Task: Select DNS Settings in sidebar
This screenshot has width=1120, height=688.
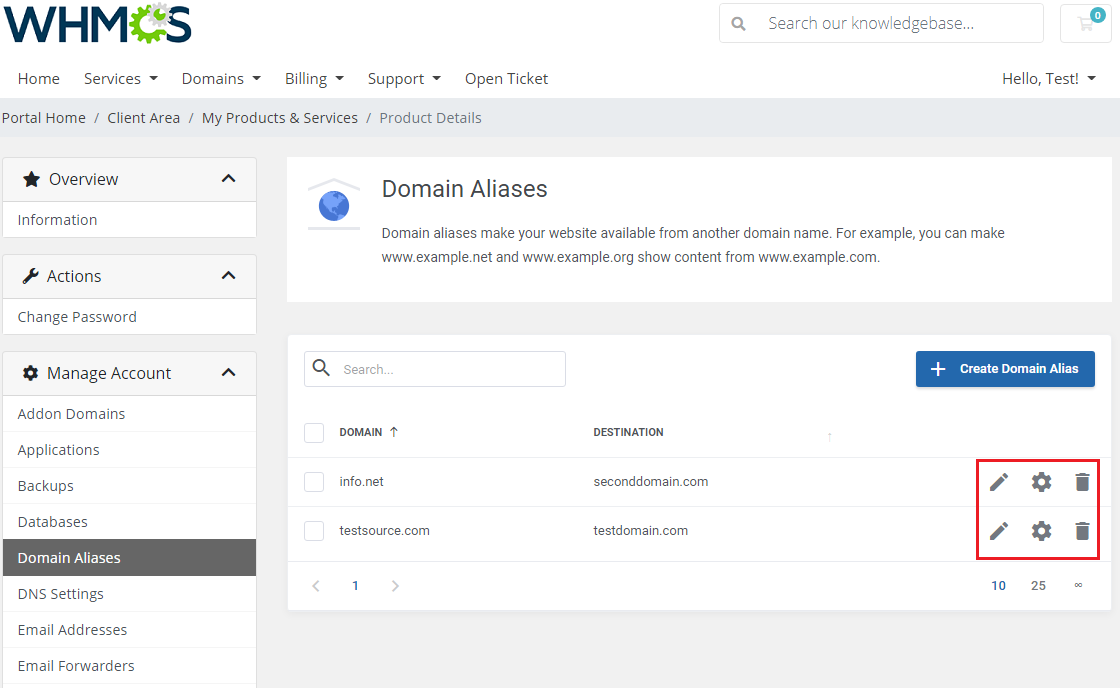Action: click(129, 594)
